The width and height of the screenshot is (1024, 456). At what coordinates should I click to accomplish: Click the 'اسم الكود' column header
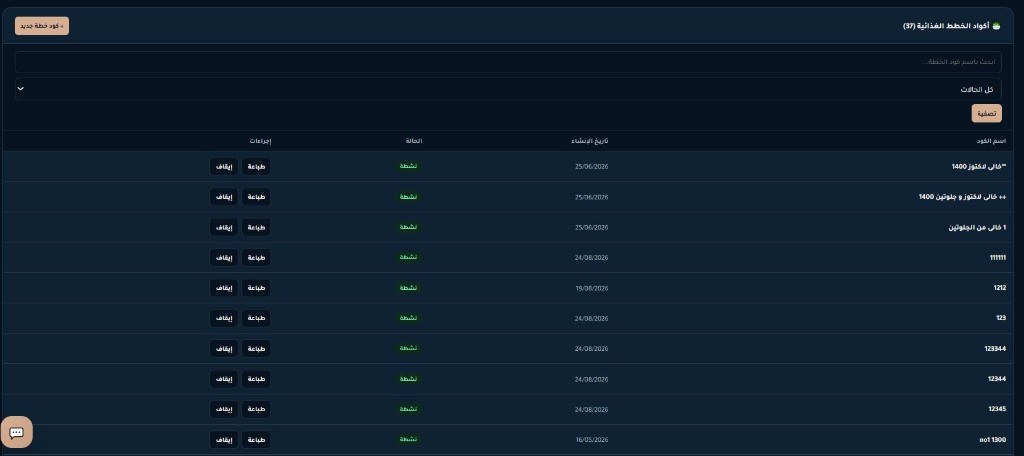[x=993, y=141]
